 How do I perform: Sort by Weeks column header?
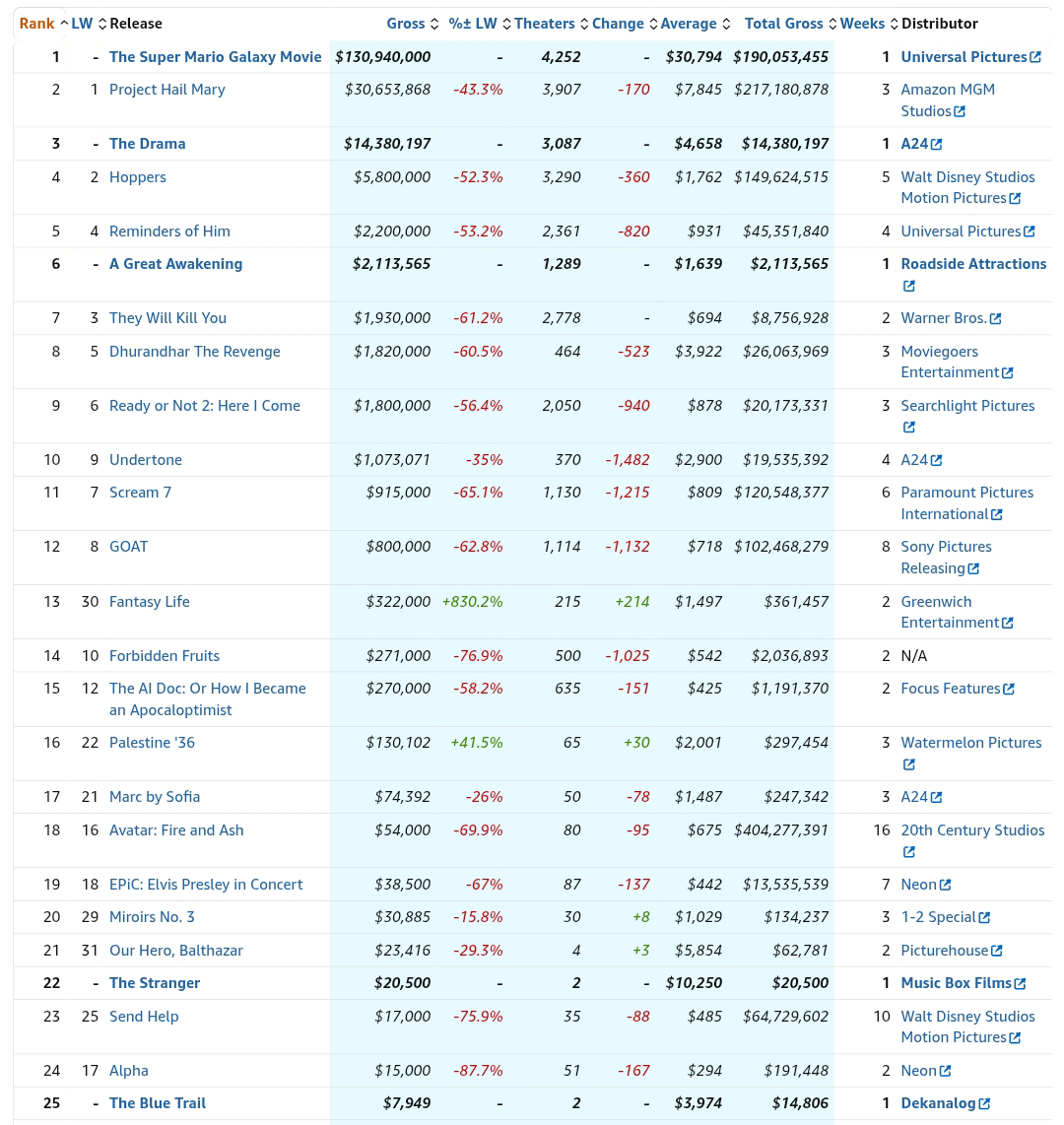pyautogui.click(x=862, y=24)
